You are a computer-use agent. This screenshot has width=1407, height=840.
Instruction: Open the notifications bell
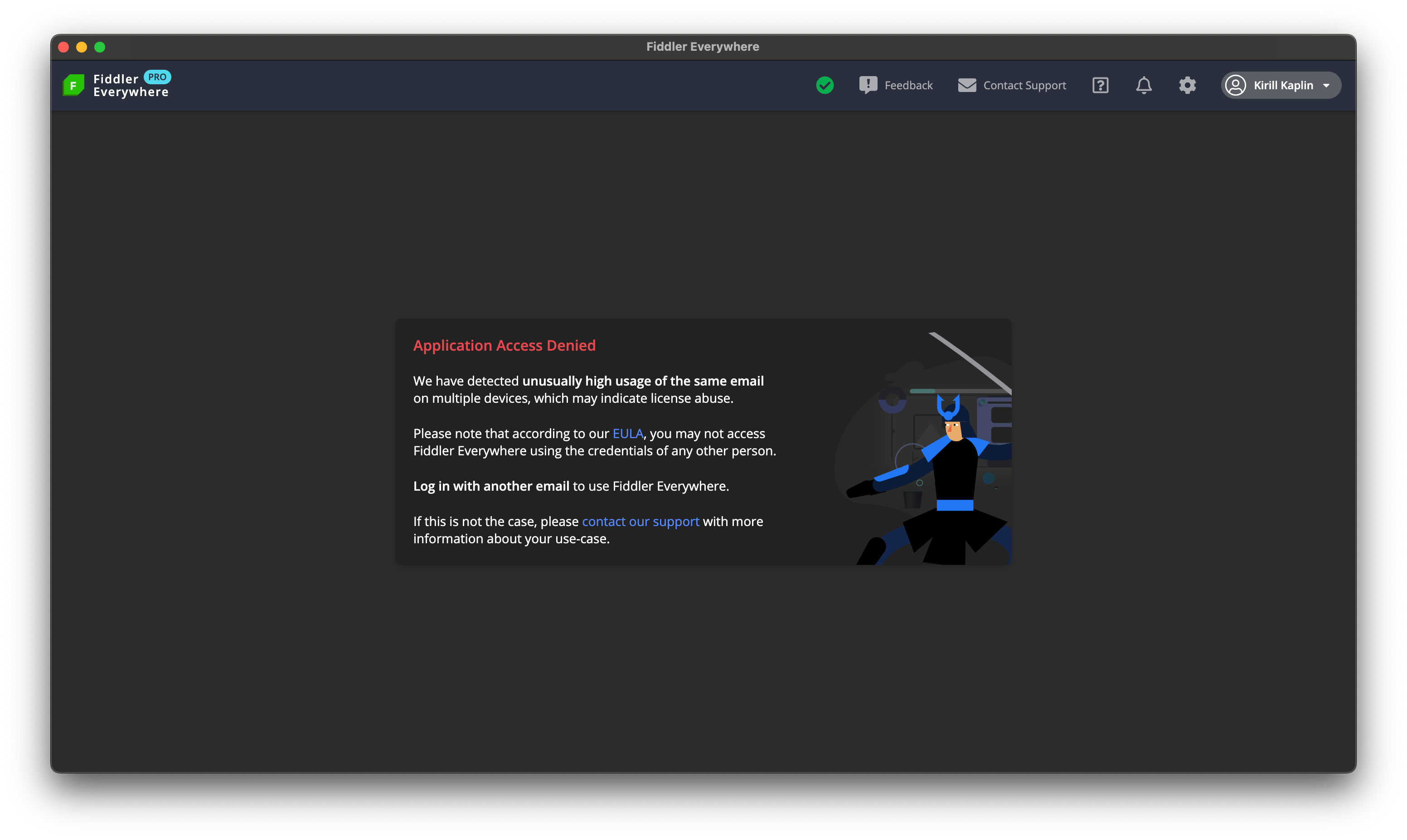point(1143,86)
